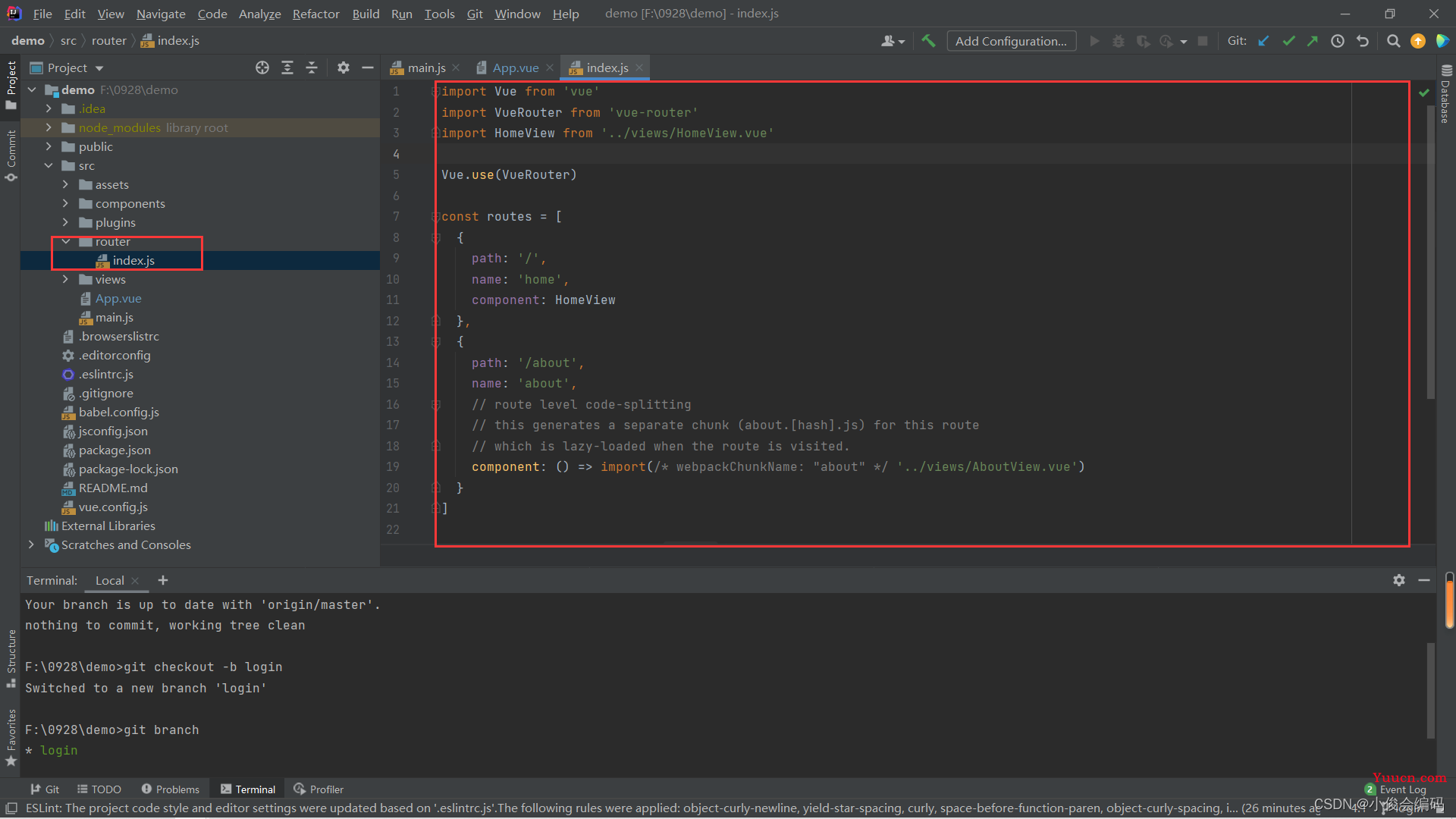
Task: Click the Build project hammer icon
Action: (x=928, y=41)
